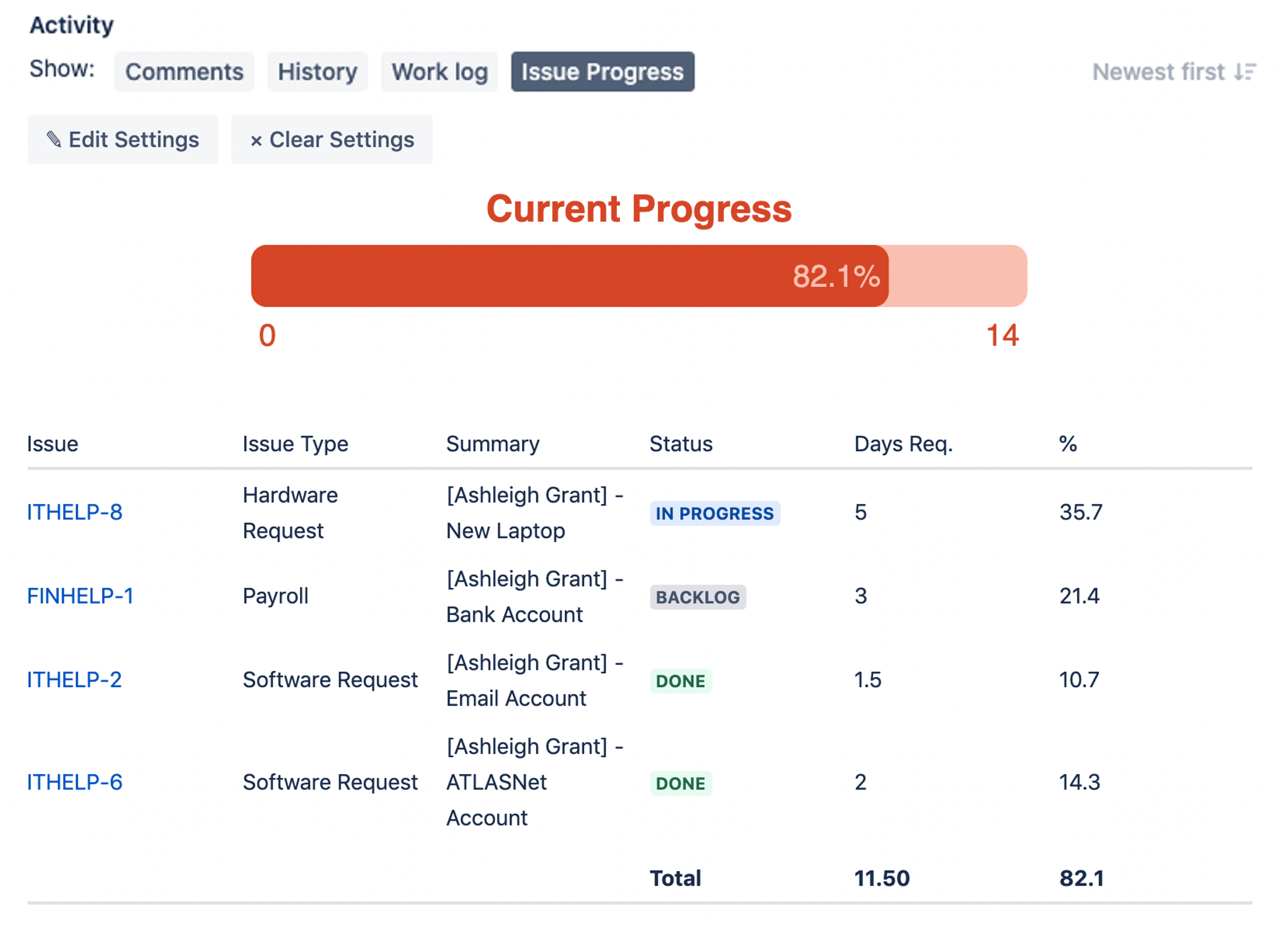Open issue FINHELP-1
Image resolution: width=1288 pixels, height=932 pixels.
(x=80, y=597)
